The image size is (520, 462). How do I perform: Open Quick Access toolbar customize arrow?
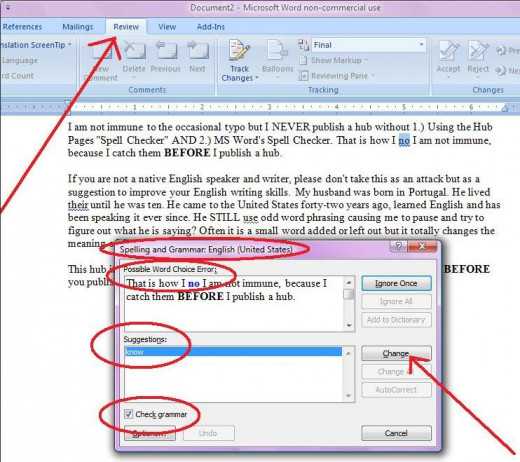tap(8, 7)
